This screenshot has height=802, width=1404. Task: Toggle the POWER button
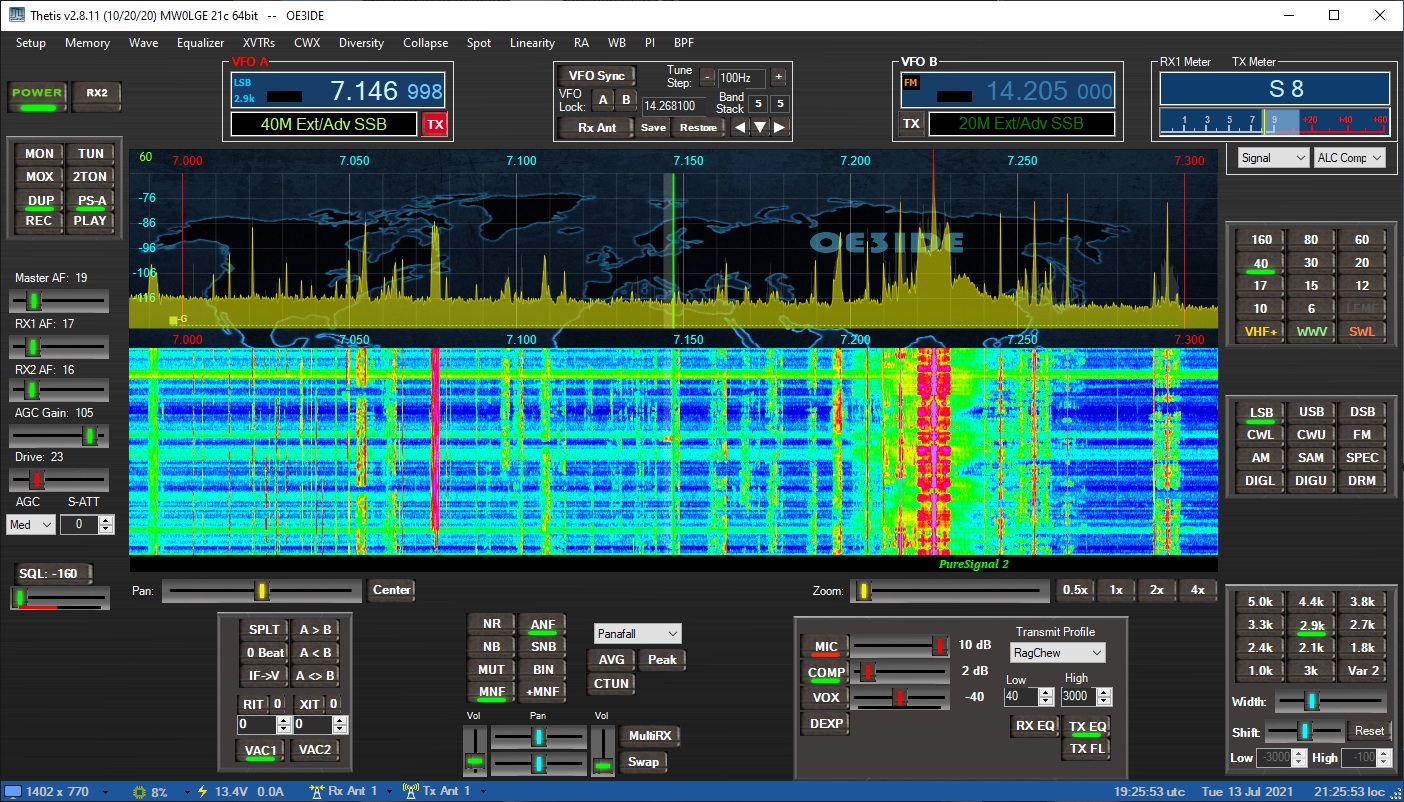pyautogui.click(x=37, y=94)
